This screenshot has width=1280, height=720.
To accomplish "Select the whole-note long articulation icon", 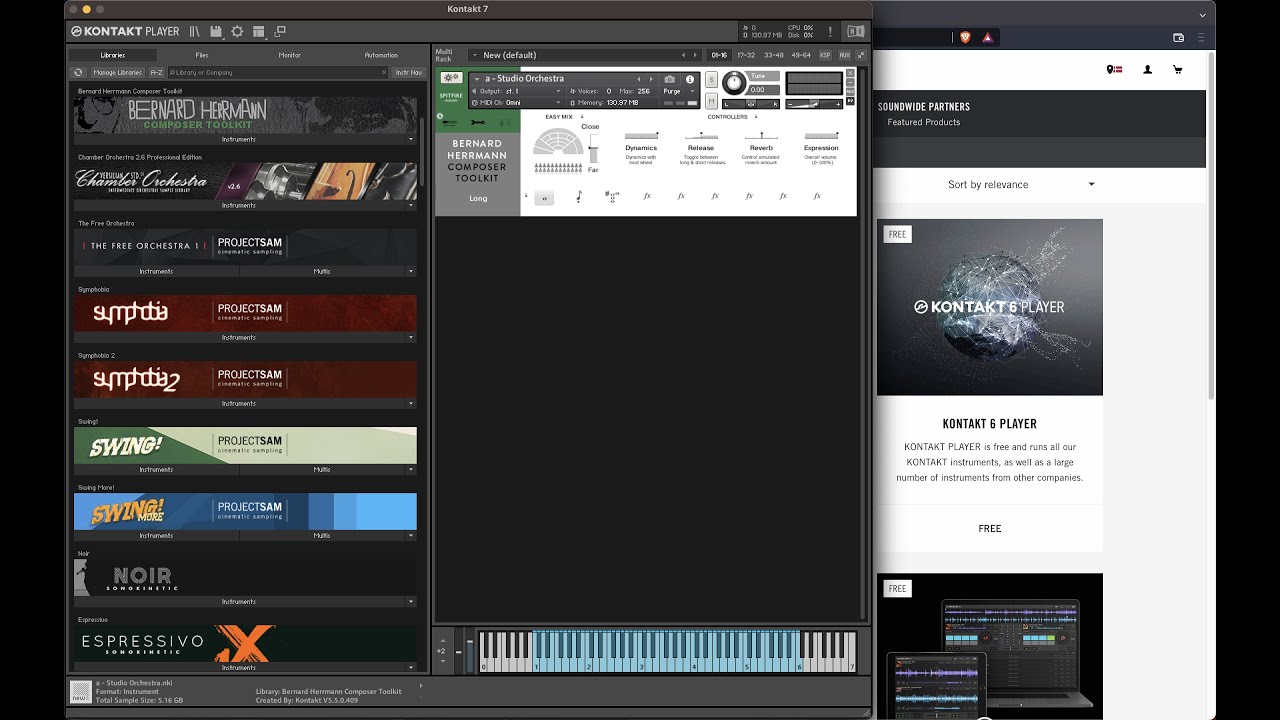I will pyautogui.click(x=544, y=197).
